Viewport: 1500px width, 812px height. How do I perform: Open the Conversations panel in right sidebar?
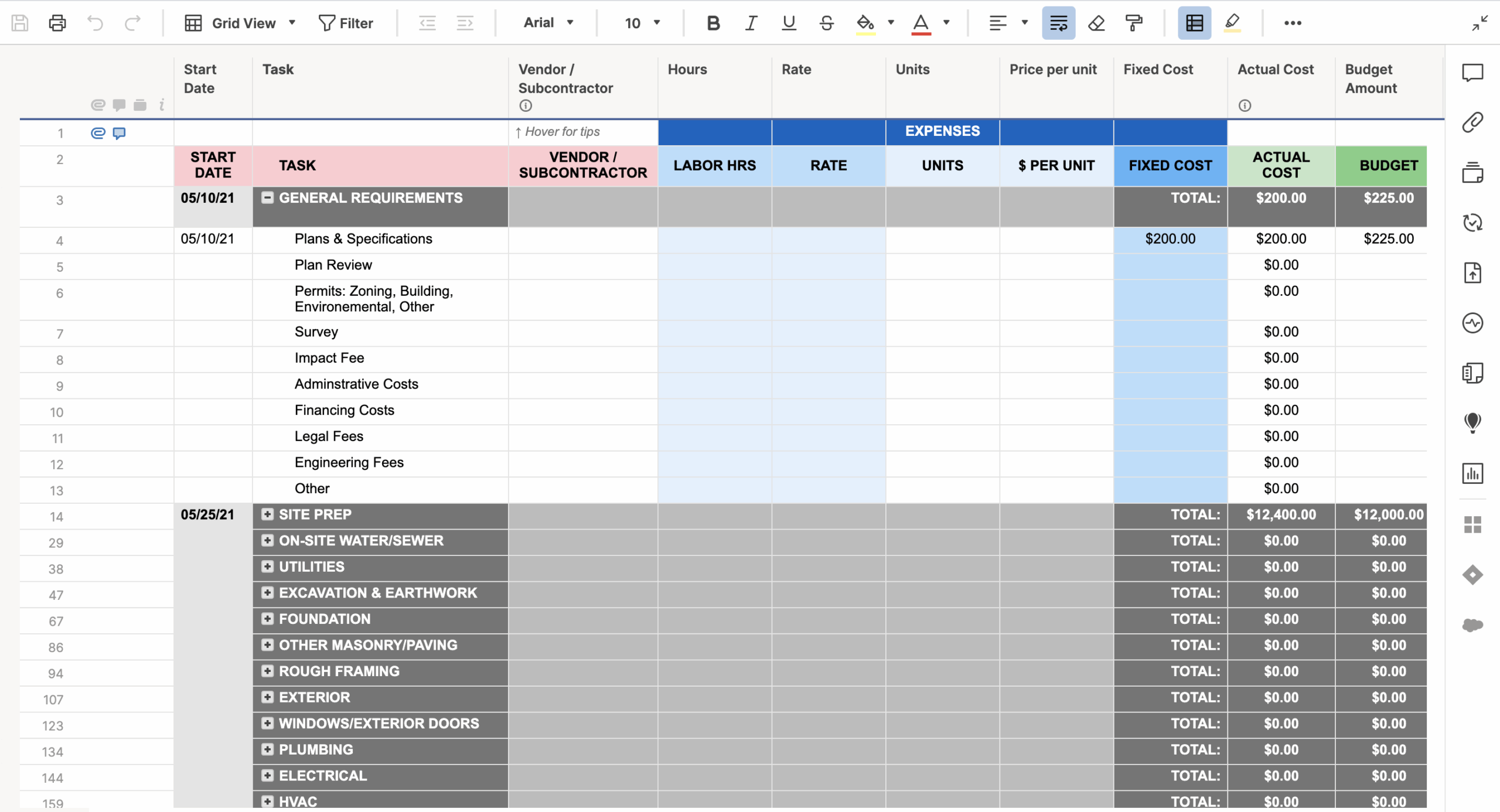(x=1474, y=73)
